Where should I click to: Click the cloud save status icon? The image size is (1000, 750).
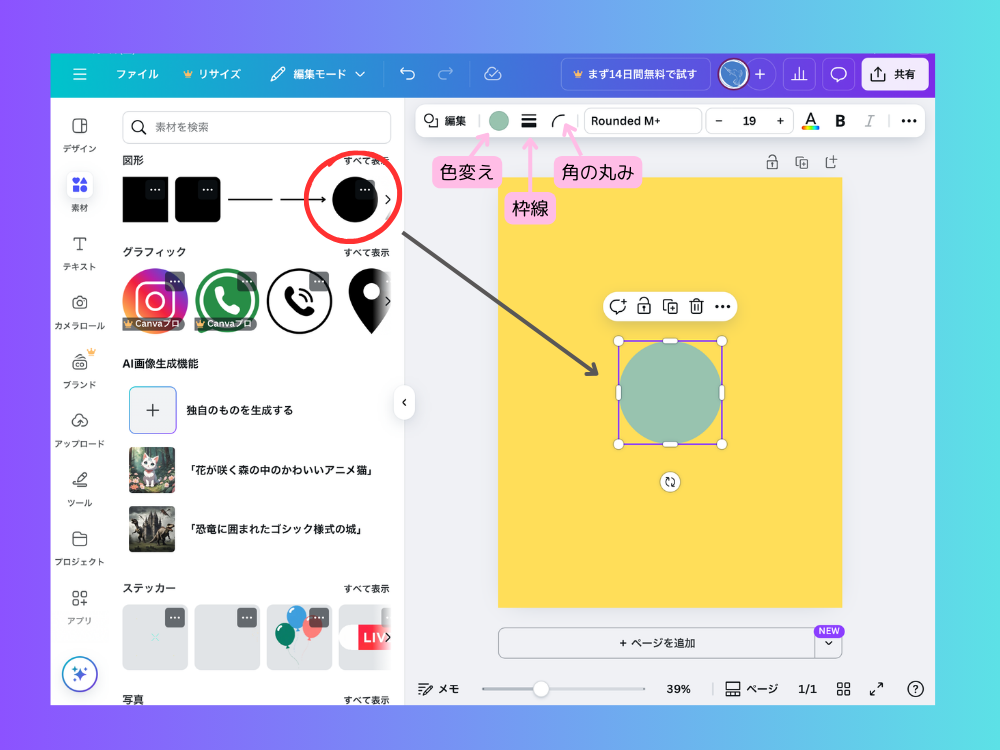click(492, 74)
